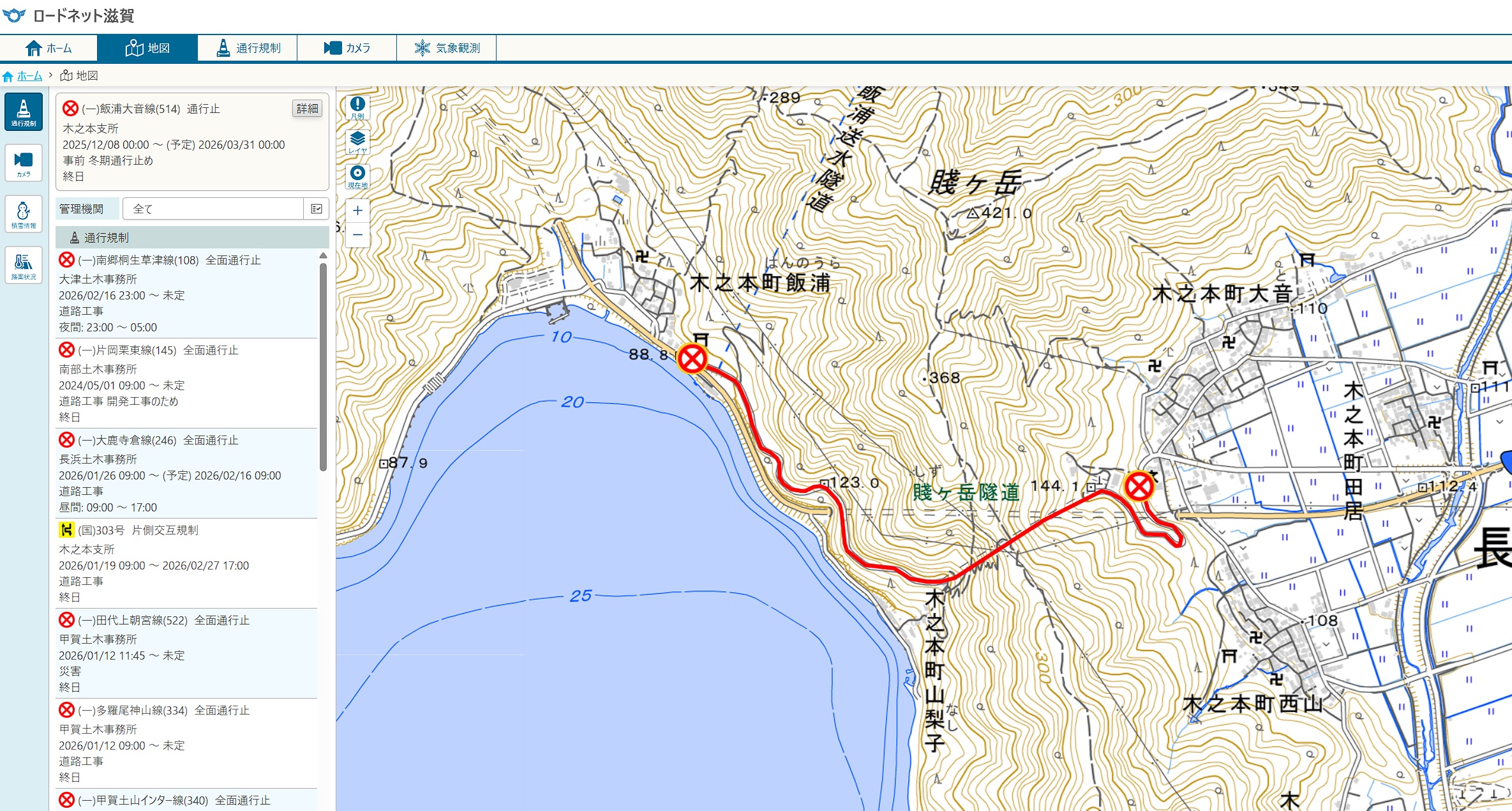This screenshot has height=811, width=1512.
Task: Click the road closure marker near 木之本町大音
Action: pos(1139,487)
